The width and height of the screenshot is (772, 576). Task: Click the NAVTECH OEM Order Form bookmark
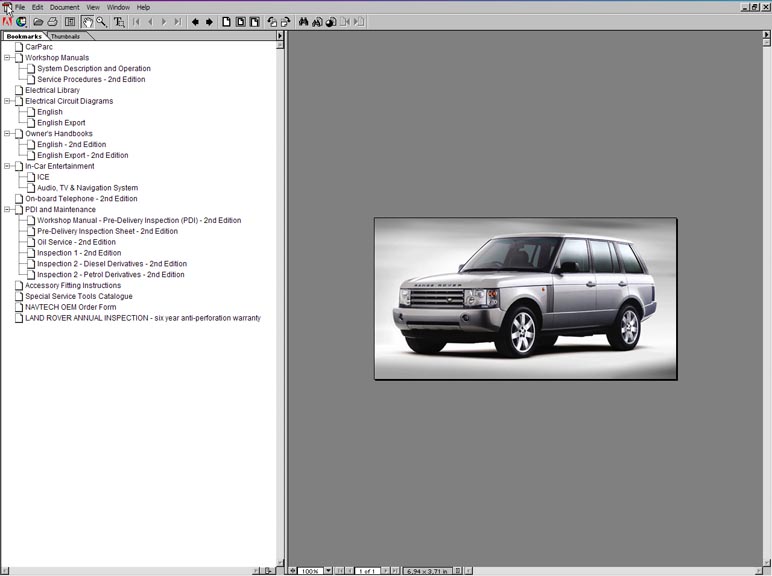pyautogui.click(x=70, y=307)
